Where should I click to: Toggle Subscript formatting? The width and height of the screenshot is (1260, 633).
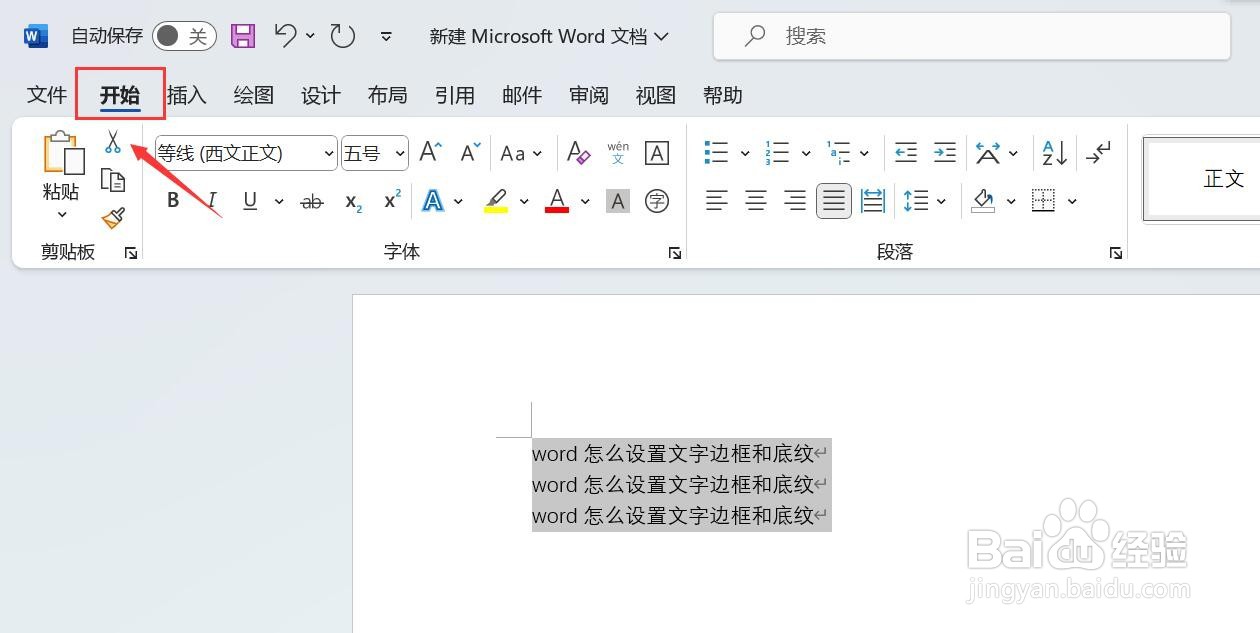(353, 201)
